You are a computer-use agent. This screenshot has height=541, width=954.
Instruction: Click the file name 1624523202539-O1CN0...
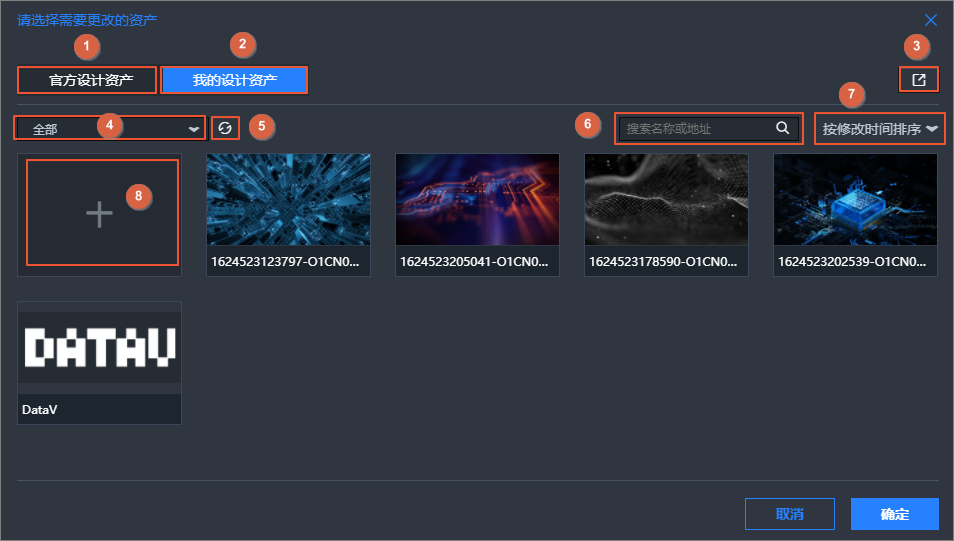[x=852, y=262]
